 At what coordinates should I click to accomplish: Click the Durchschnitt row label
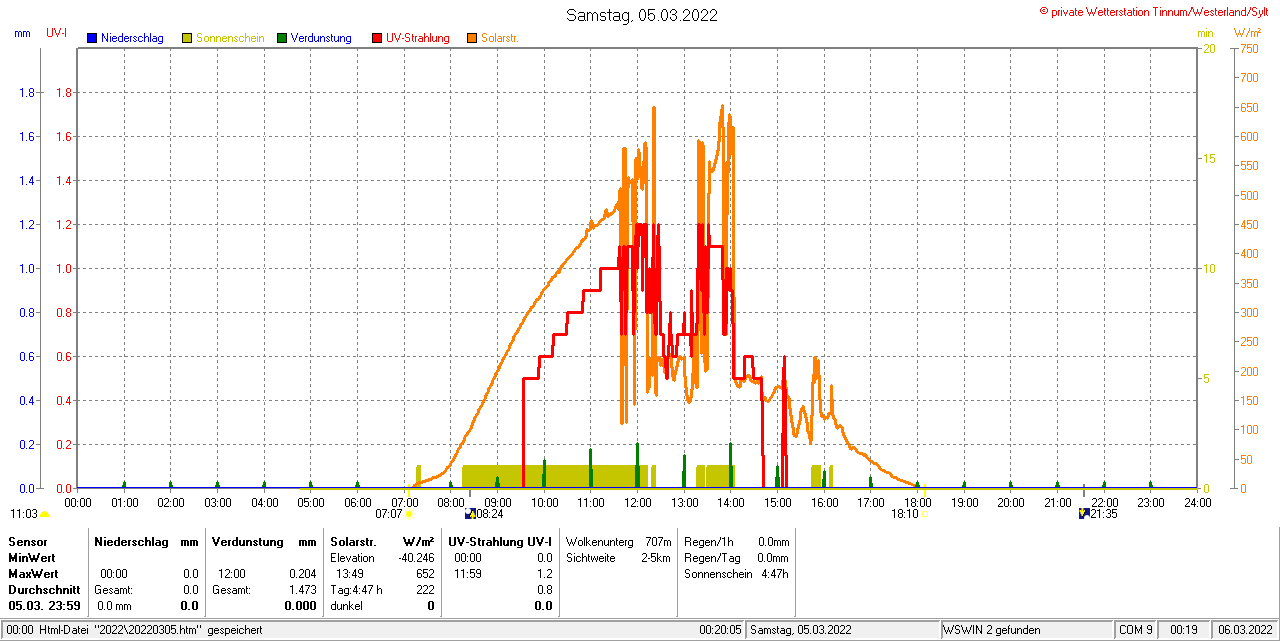tap(44, 590)
